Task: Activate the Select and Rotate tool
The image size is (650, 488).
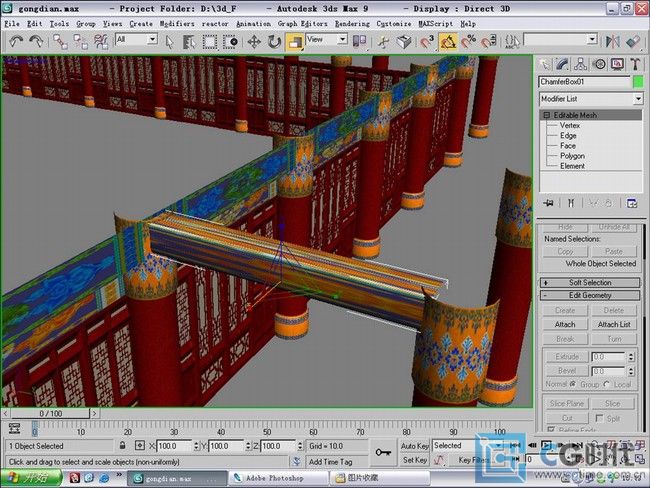Action: (x=274, y=41)
